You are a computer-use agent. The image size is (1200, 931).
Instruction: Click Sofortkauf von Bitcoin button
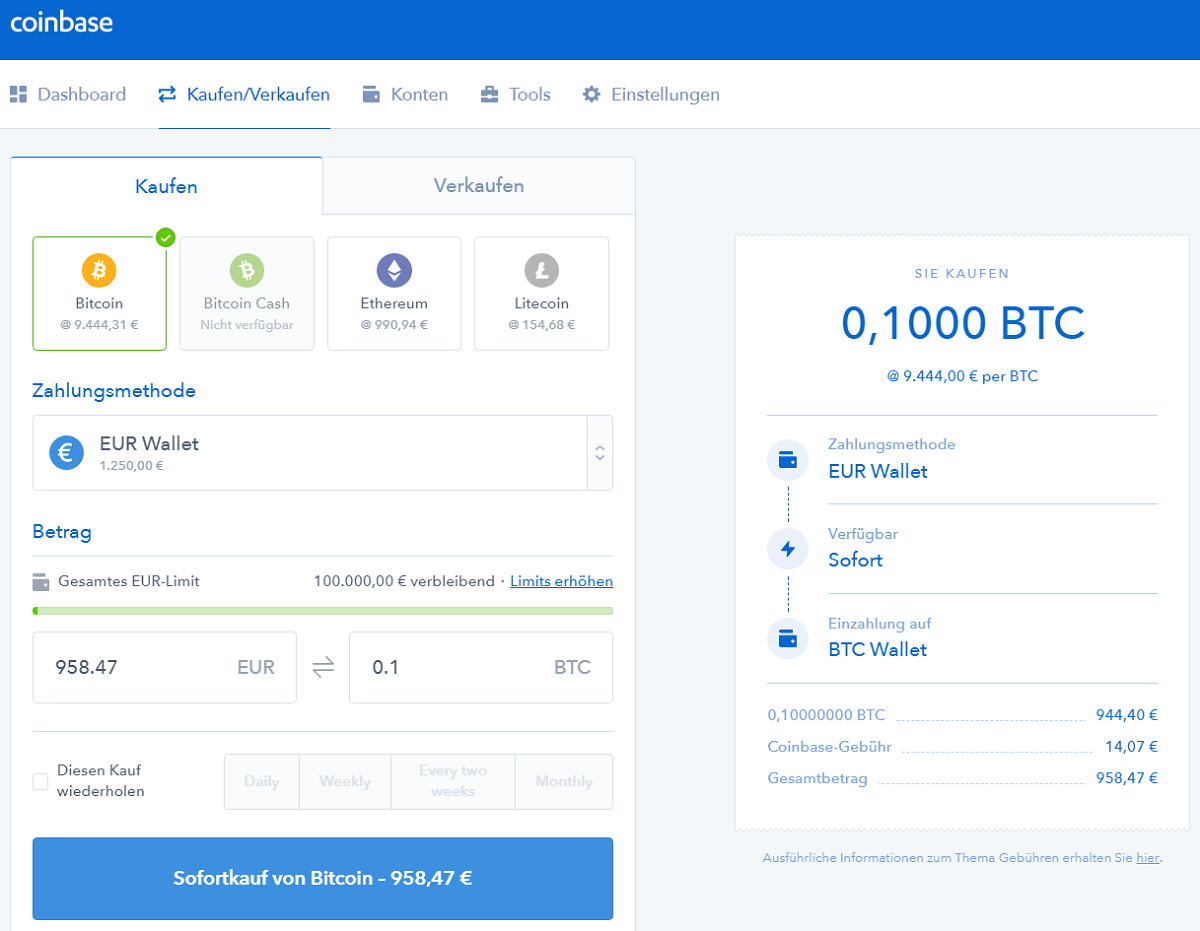click(x=323, y=879)
